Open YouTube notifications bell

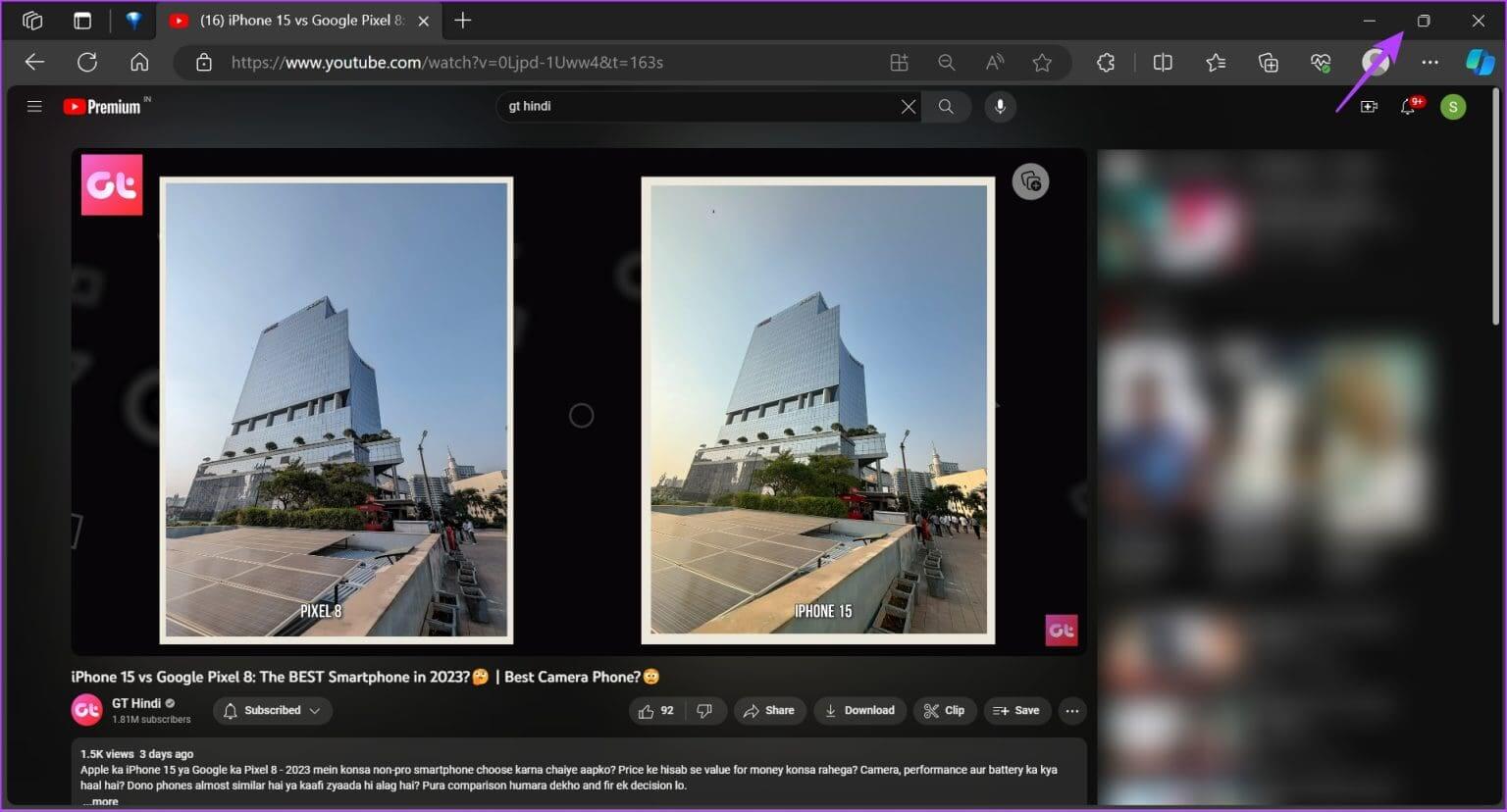coord(1410,106)
